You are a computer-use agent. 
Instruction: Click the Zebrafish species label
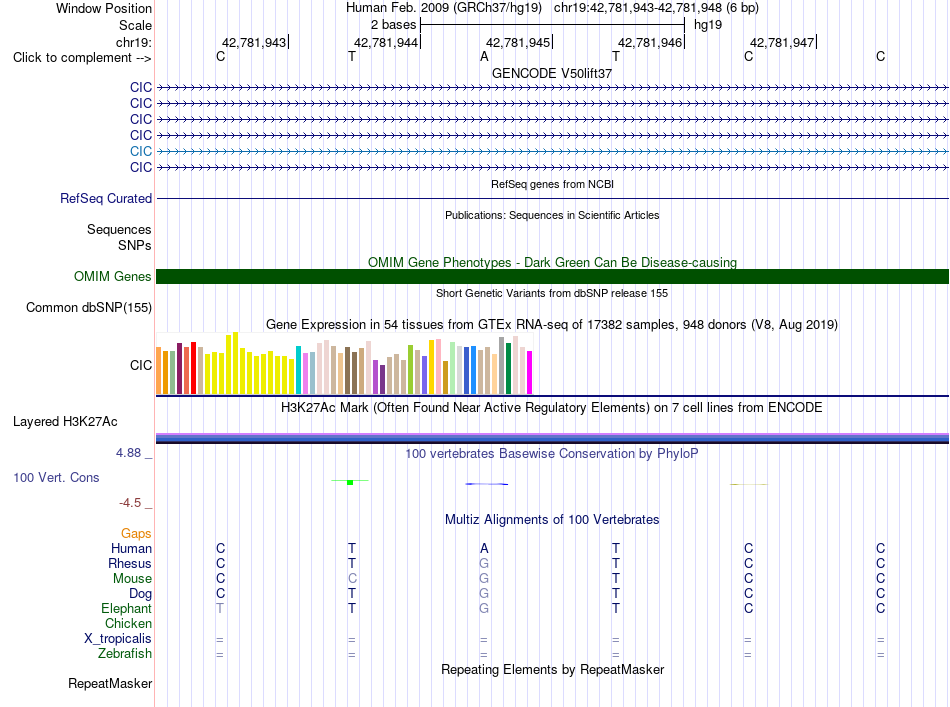125,654
